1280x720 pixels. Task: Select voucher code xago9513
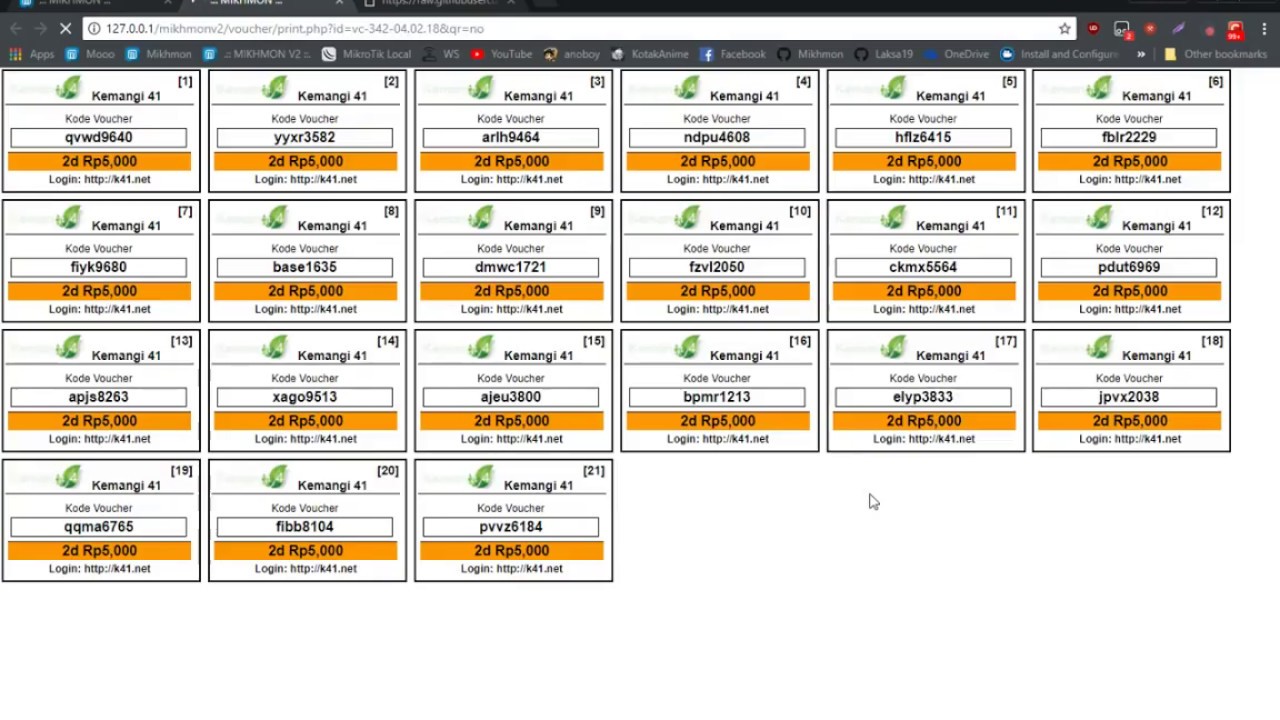tap(305, 398)
